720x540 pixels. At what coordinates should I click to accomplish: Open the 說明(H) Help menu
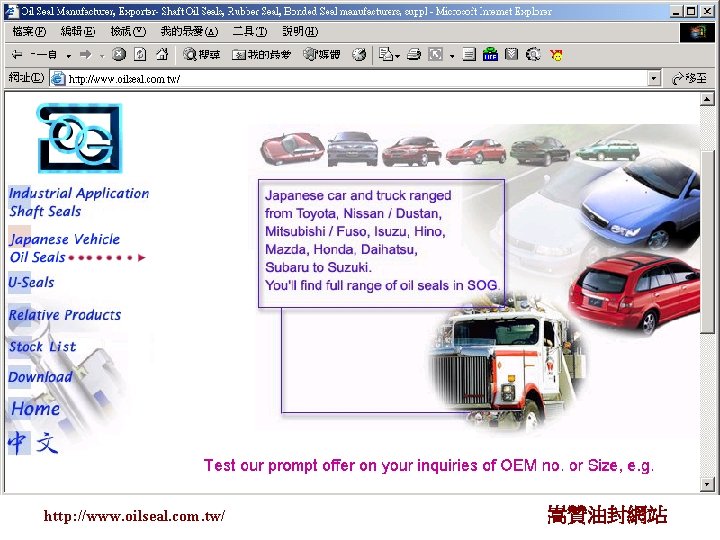[300, 31]
